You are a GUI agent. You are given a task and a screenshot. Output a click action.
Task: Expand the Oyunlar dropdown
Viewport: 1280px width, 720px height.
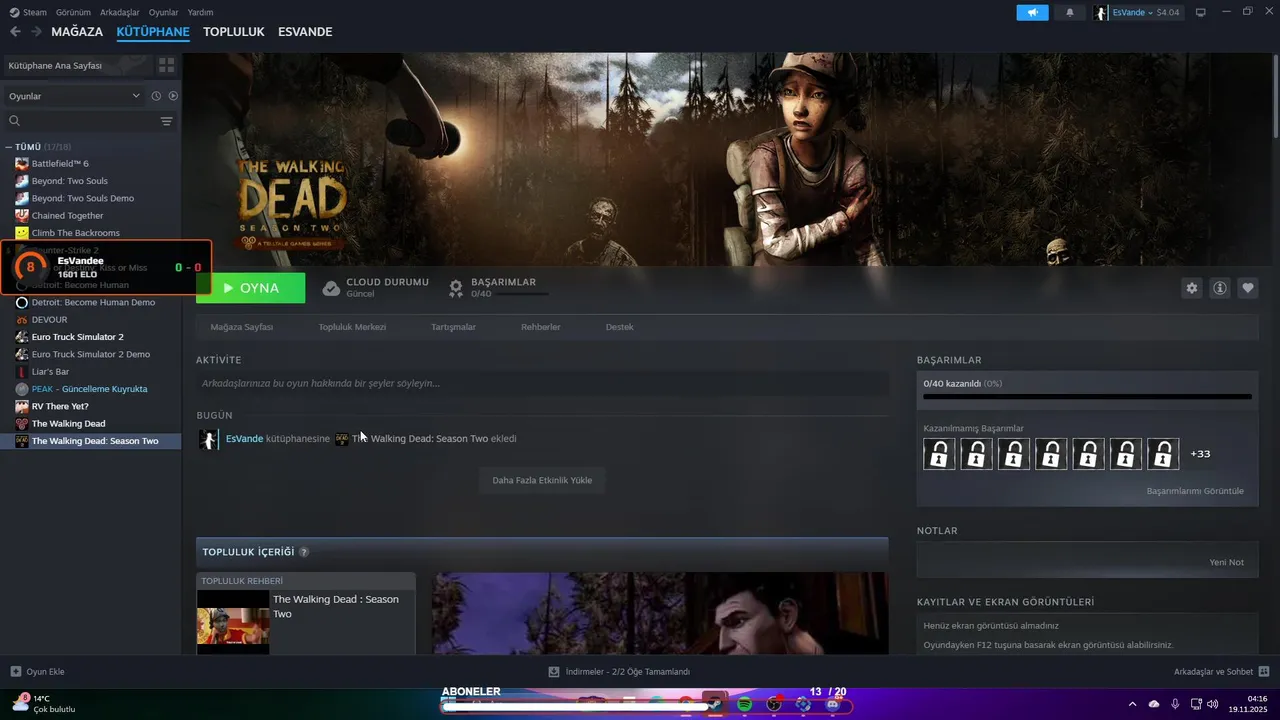(x=75, y=96)
